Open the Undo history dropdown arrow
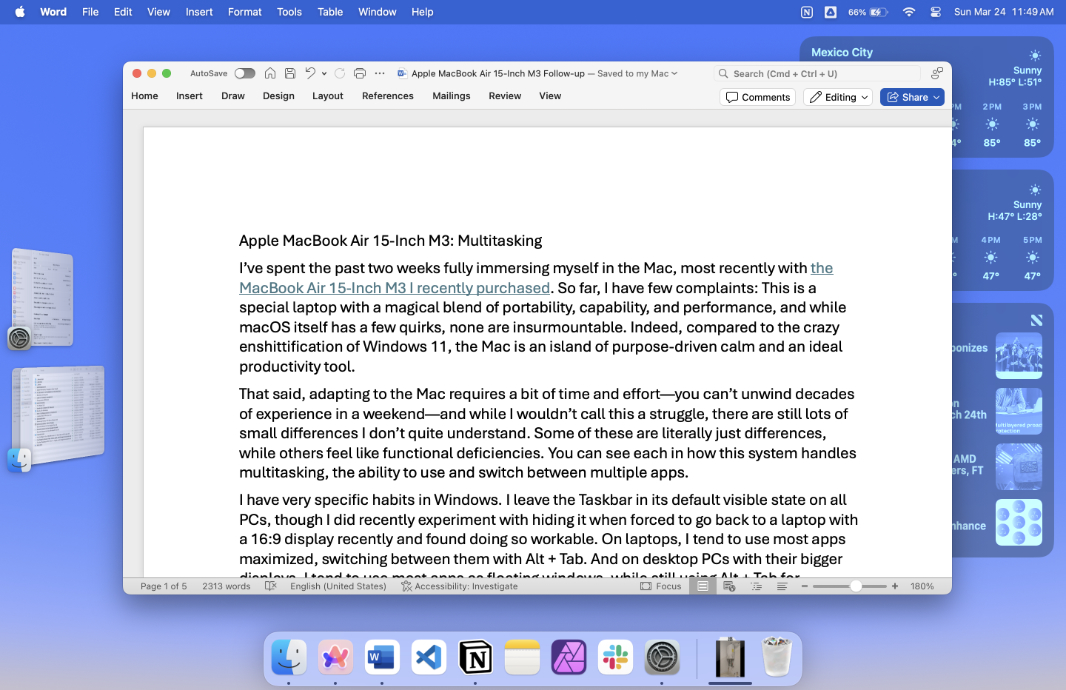Screen dimensions: 1066x690 (324, 74)
